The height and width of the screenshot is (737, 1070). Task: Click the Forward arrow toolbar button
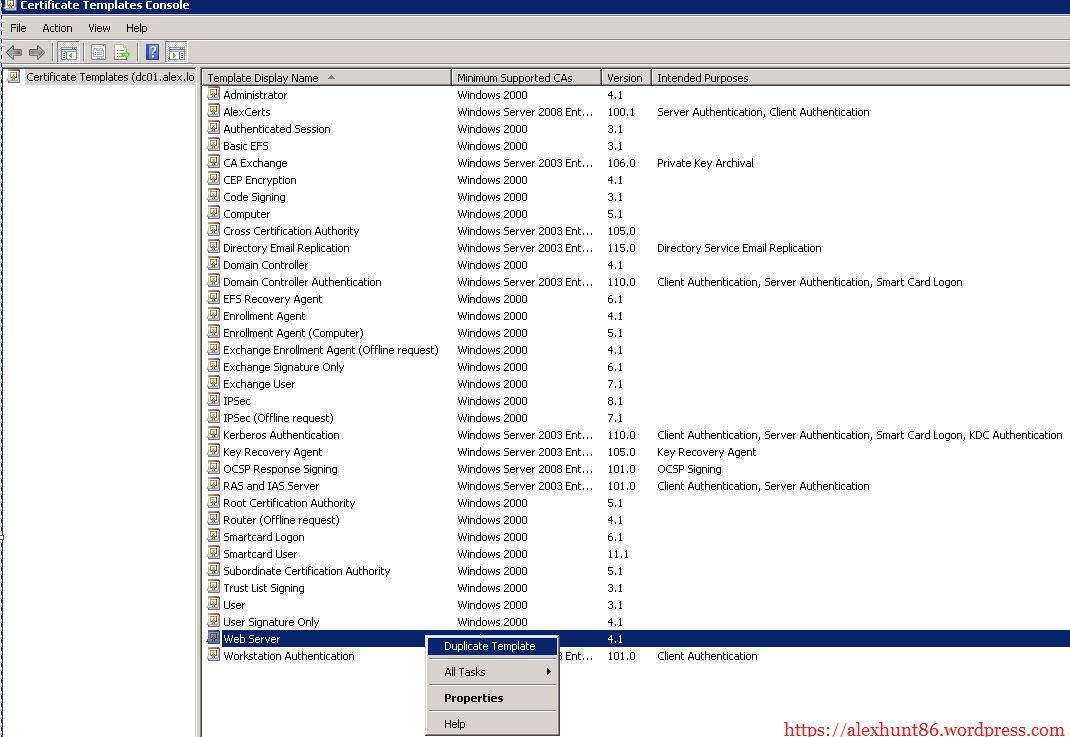(37, 52)
